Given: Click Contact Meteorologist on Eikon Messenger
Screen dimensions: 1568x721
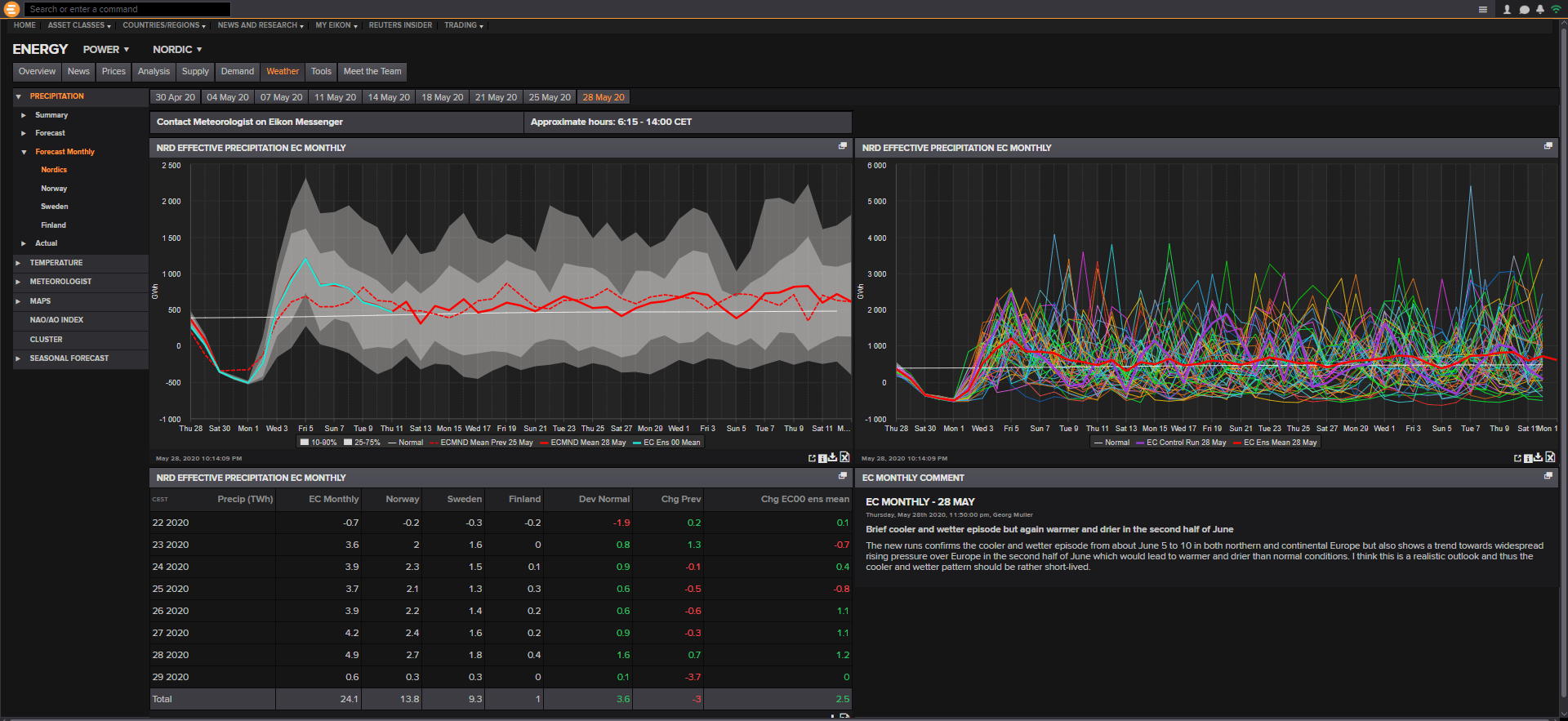Looking at the screenshot, I should tap(250, 122).
